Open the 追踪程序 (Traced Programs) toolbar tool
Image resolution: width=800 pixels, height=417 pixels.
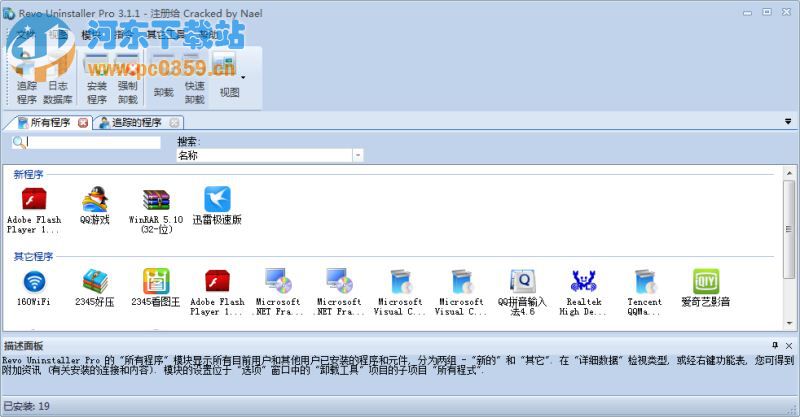tap(27, 77)
